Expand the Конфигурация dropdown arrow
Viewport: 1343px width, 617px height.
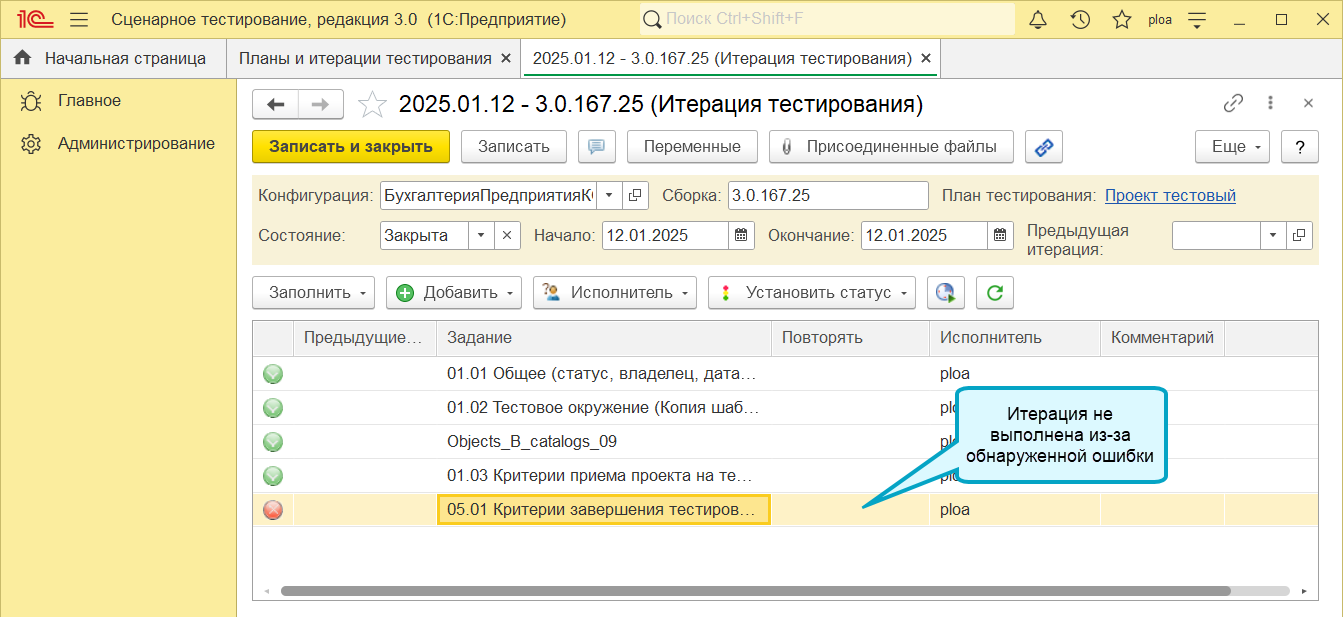click(x=609, y=195)
